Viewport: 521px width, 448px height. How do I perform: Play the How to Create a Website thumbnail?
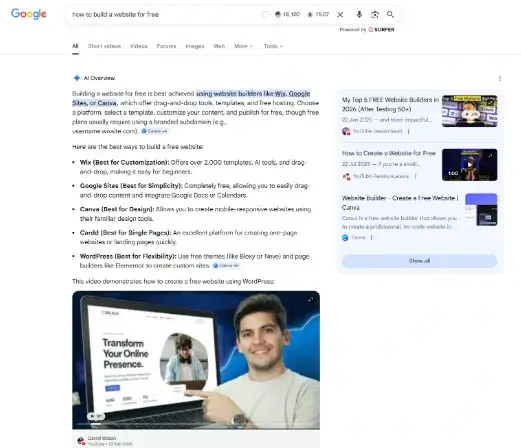tap(470, 165)
